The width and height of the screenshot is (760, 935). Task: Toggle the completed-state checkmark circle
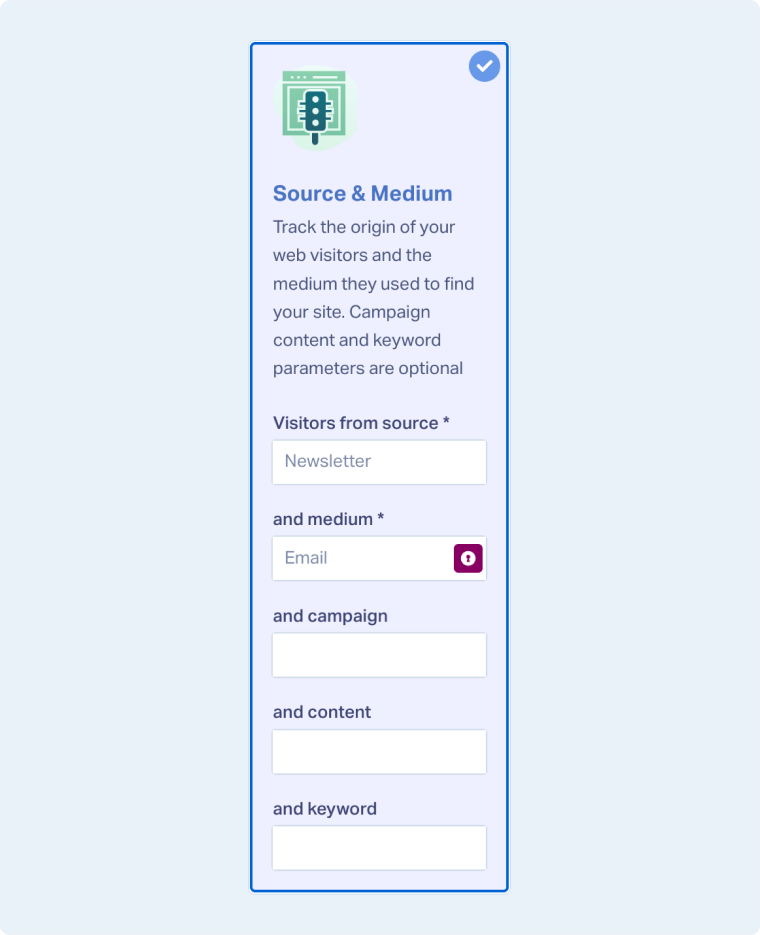484,66
